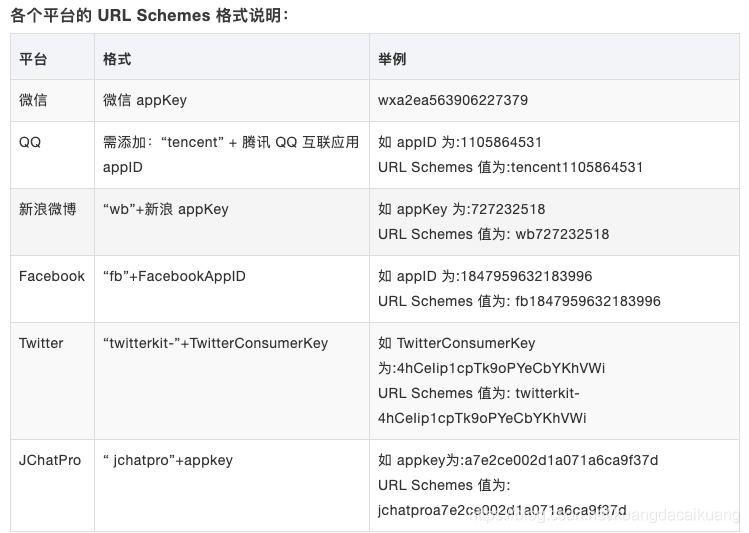
Task: Click the "jchatpro"+appkey format cell
Action: tap(168, 460)
